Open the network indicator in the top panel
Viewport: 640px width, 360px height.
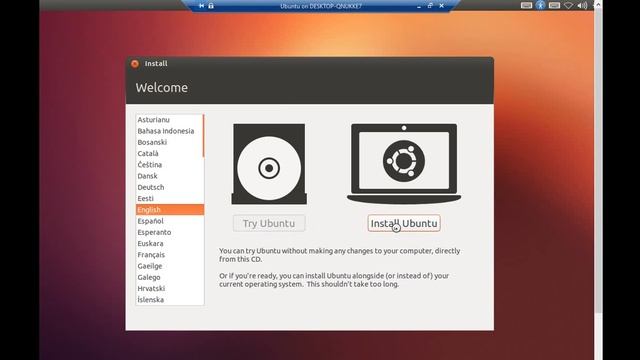[568, 5]
